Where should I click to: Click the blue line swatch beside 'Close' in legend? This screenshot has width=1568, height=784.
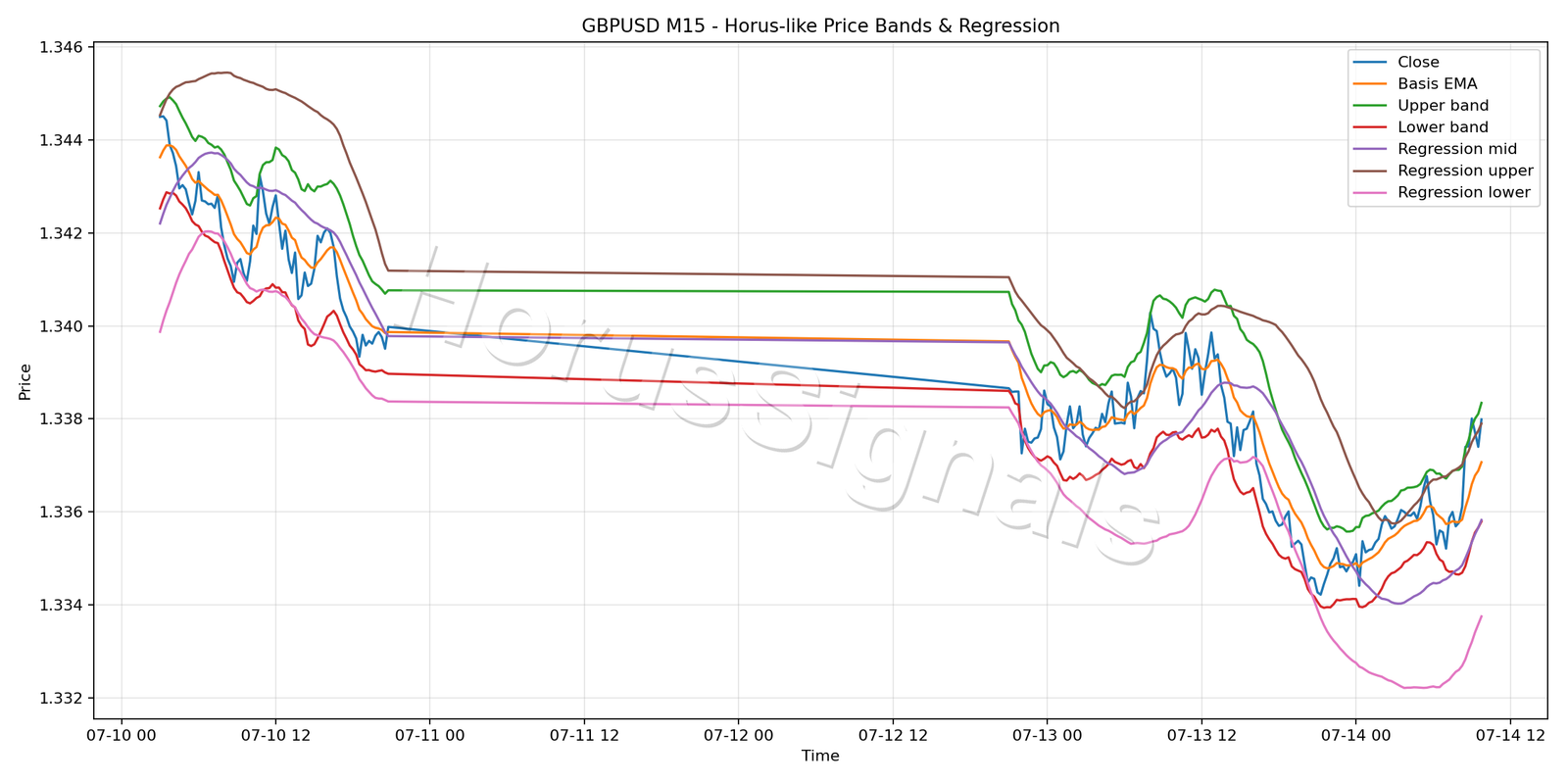pyautogui.click(x=1370, y=63)
